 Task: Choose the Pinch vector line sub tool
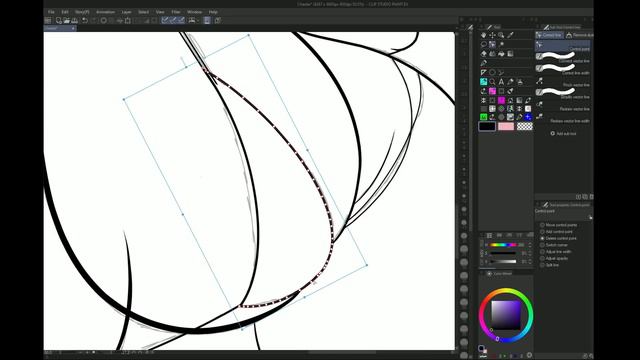click(563, 82)
